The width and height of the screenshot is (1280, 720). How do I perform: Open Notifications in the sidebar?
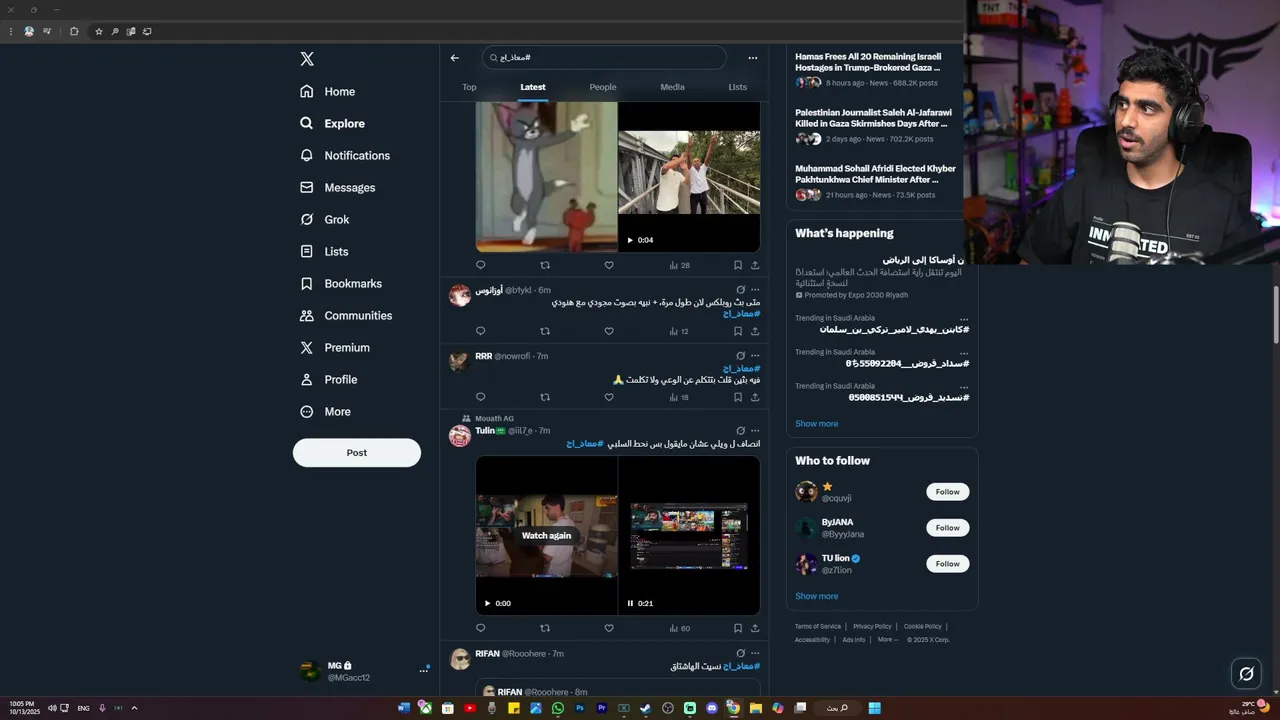(345, 155)
